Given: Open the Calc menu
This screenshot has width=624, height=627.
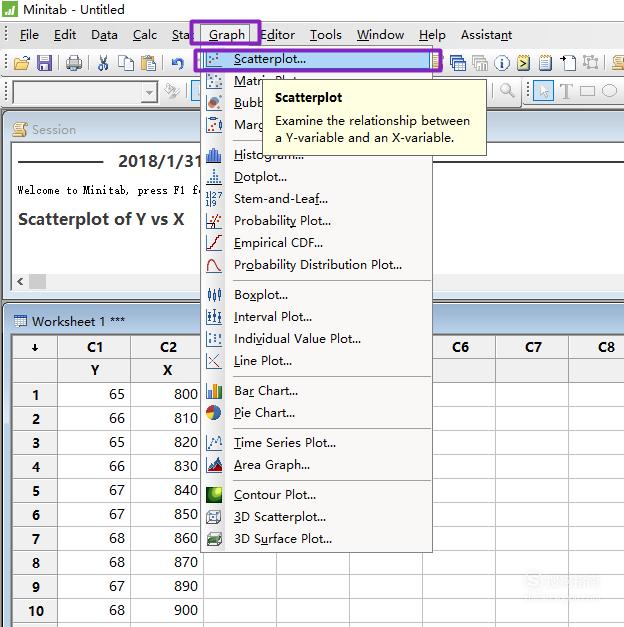Looking at the screenshot, I should (x=145, y=35).
